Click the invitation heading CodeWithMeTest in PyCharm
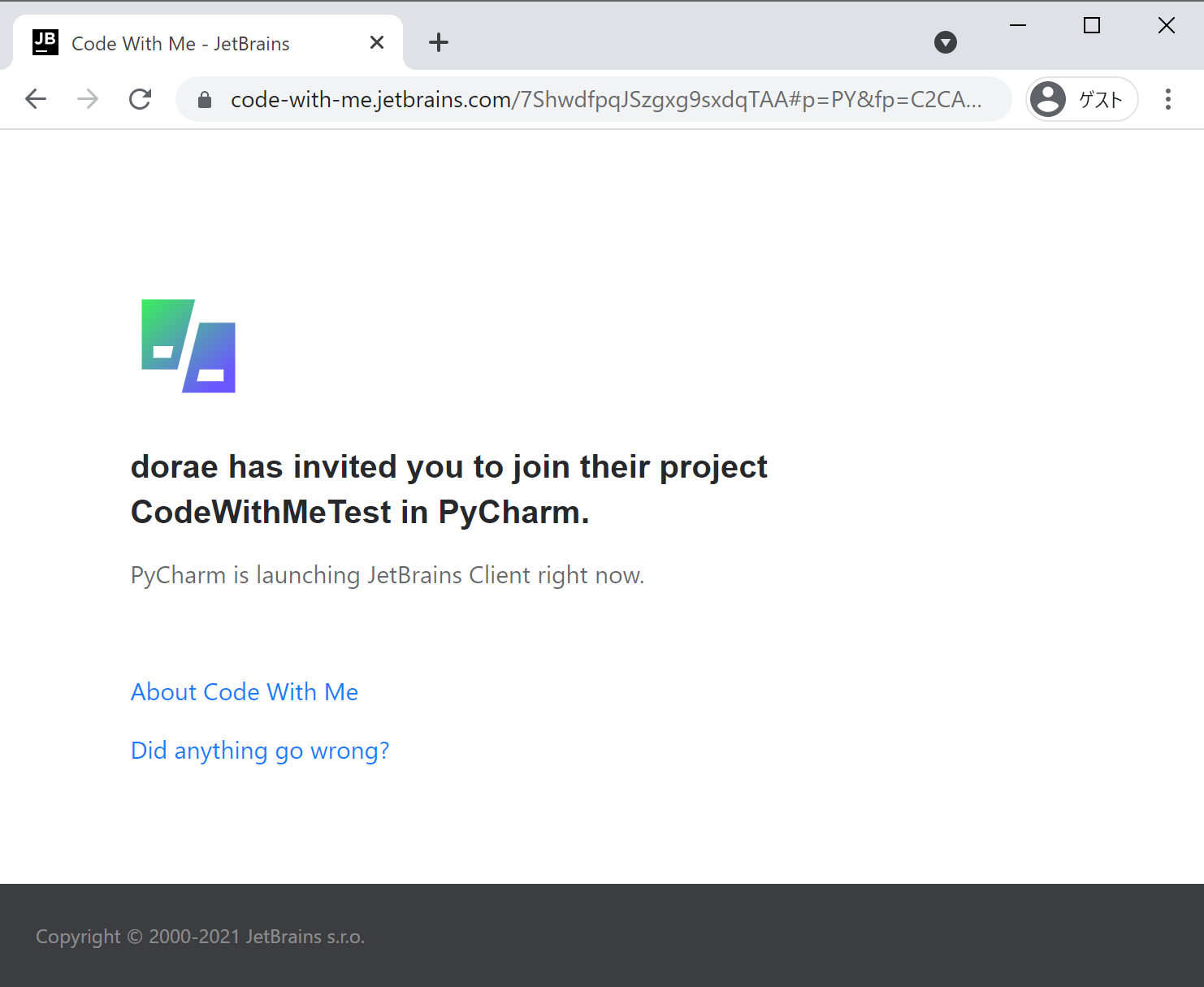The width and height of the screenshot is (1204, 987). [x=360, y=513]
